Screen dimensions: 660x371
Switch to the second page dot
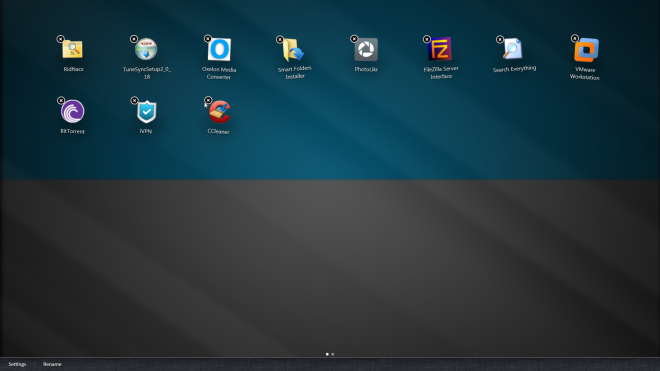[333, 354]
